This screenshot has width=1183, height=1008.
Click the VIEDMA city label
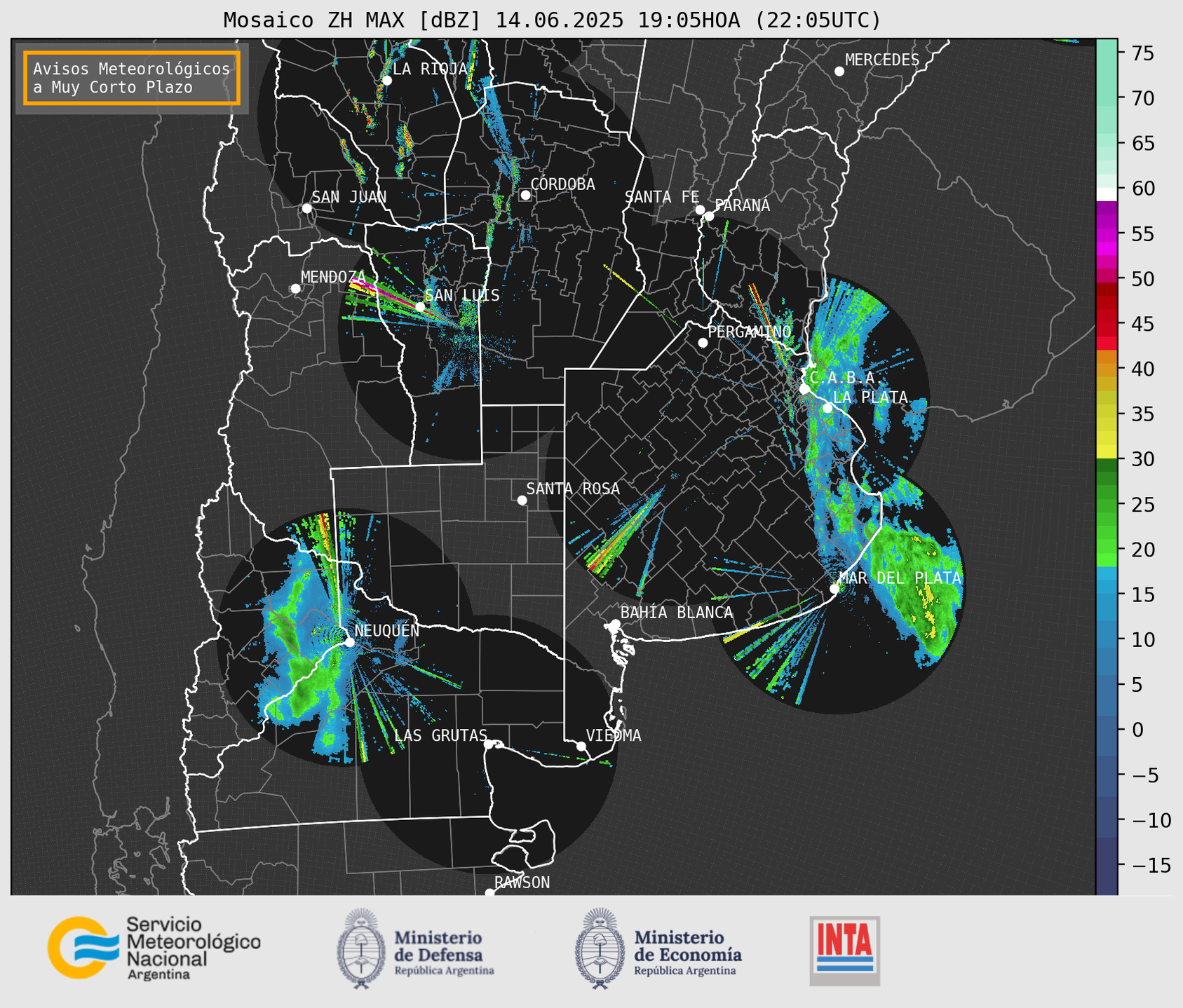click(614, 735)
